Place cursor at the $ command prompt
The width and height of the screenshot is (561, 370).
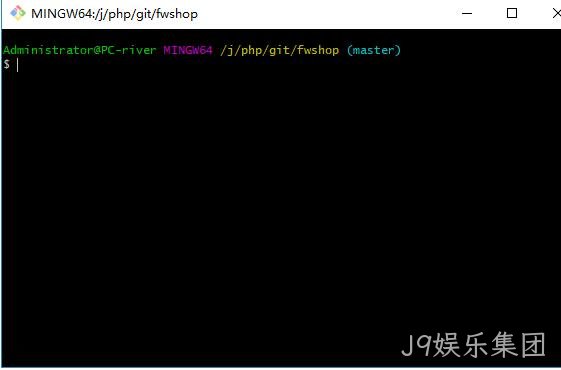point(7,64)
